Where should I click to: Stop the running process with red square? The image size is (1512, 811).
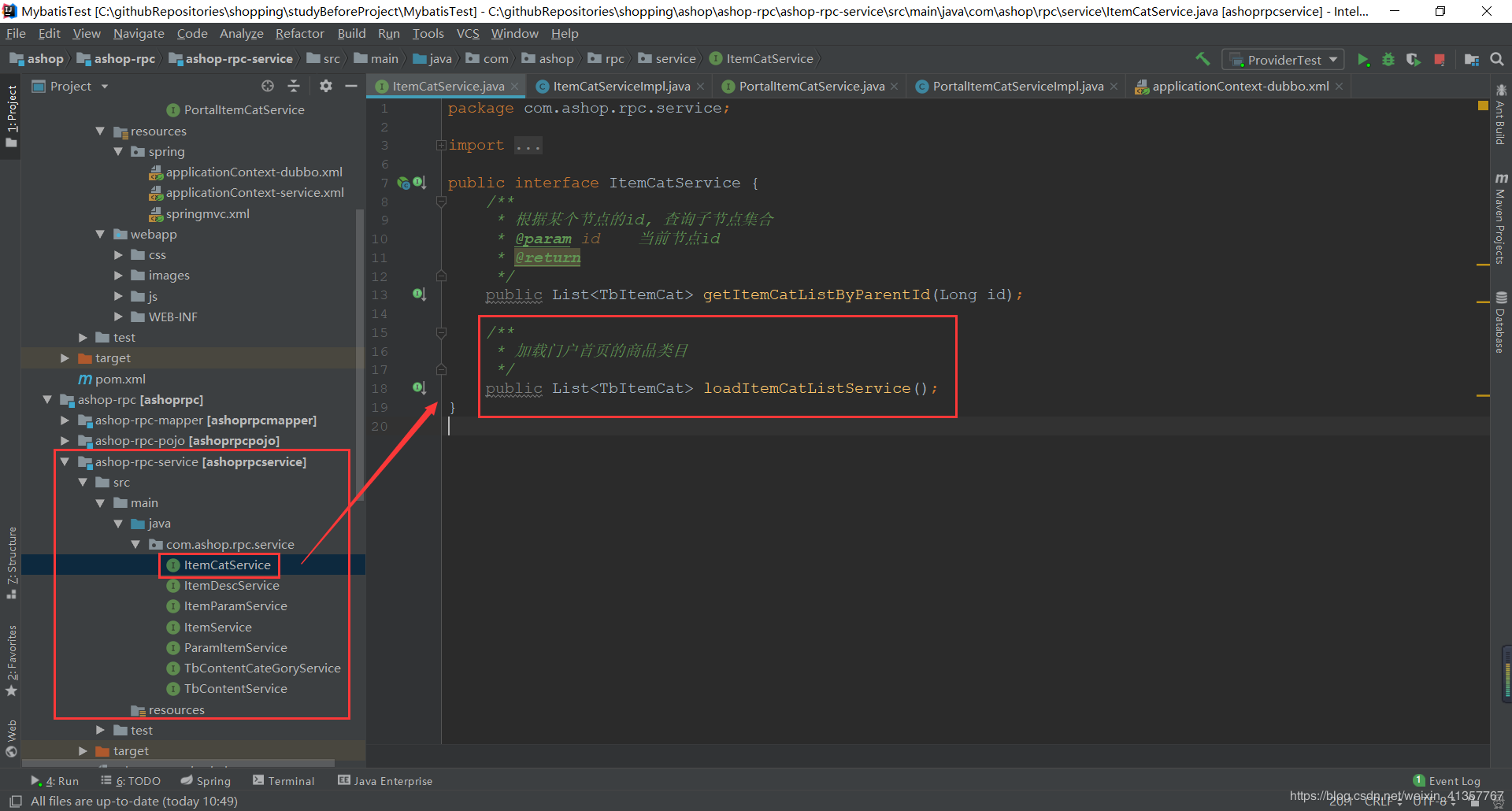[1440, 60]
